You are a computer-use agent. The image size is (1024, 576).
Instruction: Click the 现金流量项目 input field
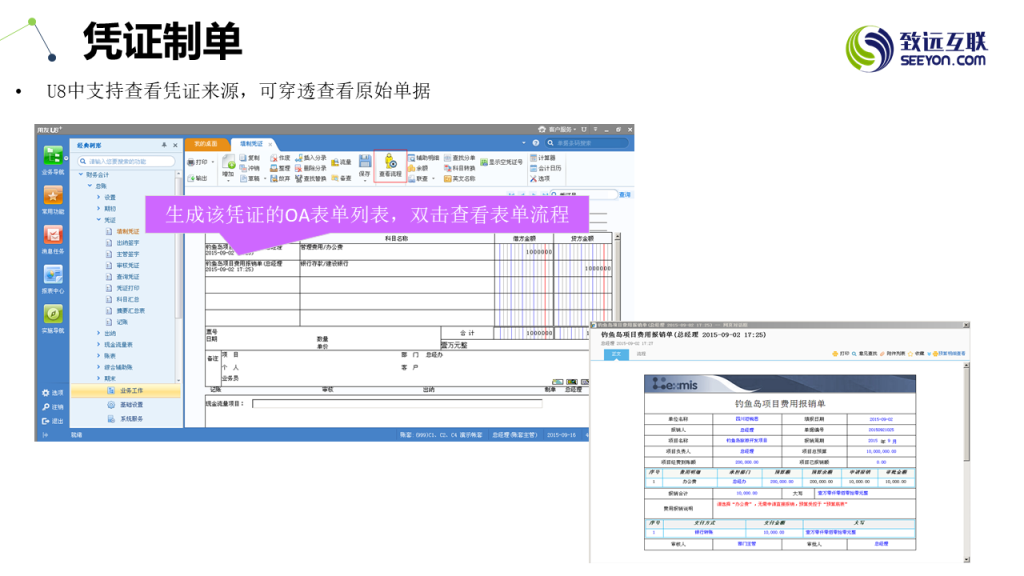(396, 404)
